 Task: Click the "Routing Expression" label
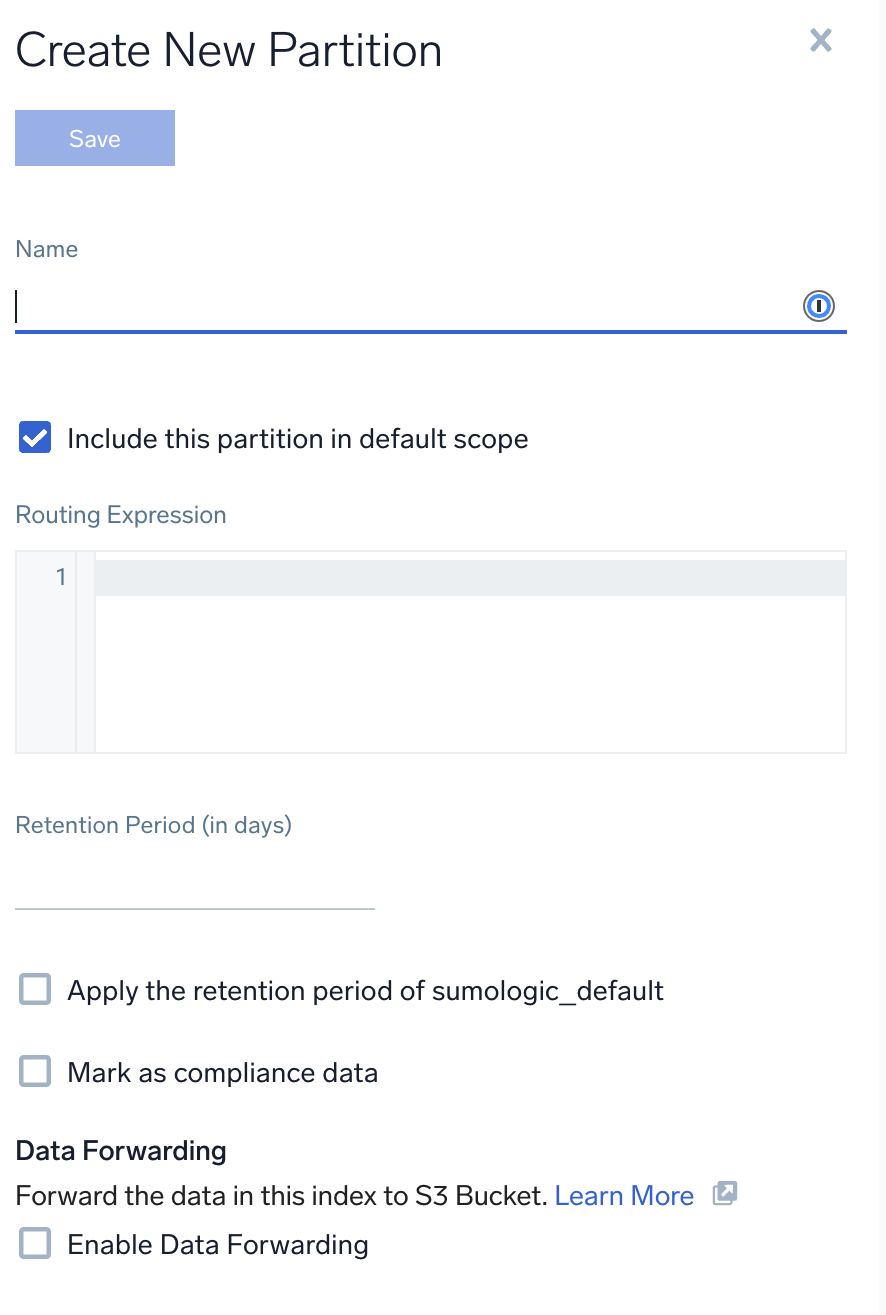click(121, 515)
